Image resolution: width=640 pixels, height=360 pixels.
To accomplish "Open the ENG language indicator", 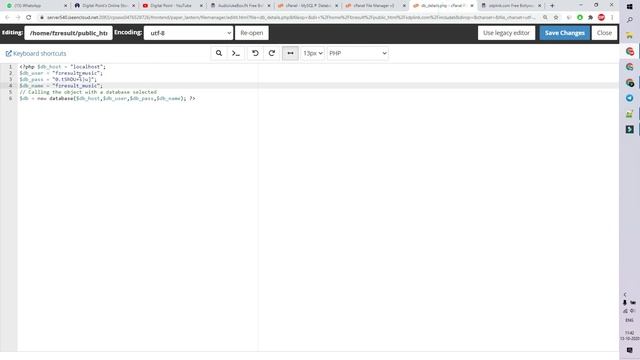I will (629, 320).
